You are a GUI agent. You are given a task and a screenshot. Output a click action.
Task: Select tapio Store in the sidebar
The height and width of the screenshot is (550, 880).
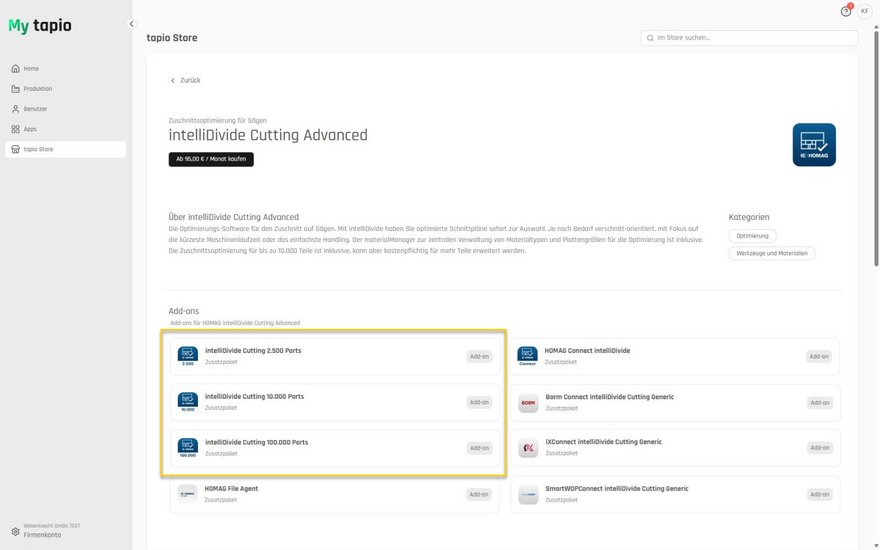click(x=38, y=149)
